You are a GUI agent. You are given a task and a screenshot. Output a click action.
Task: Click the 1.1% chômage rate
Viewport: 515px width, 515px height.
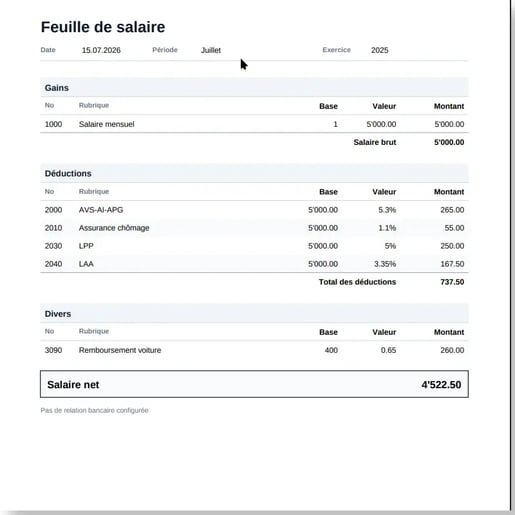pos(387,228)
